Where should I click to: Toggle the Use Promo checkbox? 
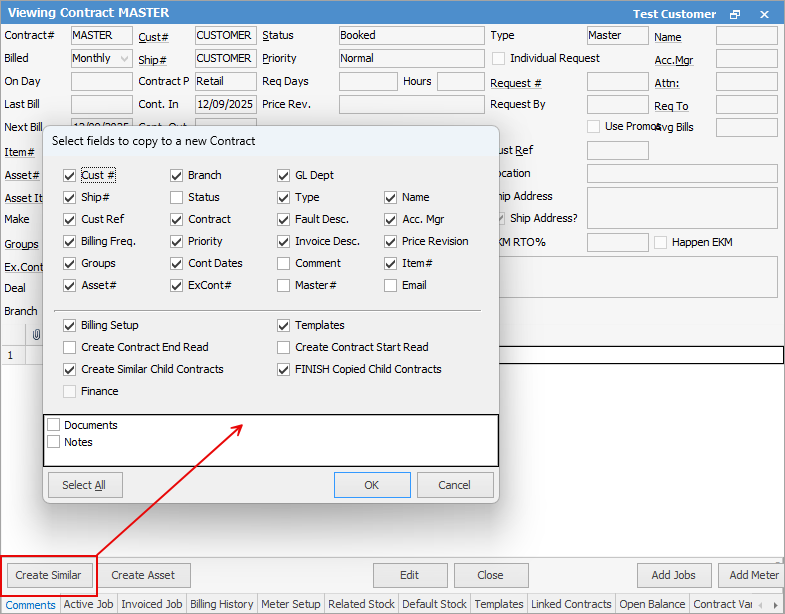593,126
